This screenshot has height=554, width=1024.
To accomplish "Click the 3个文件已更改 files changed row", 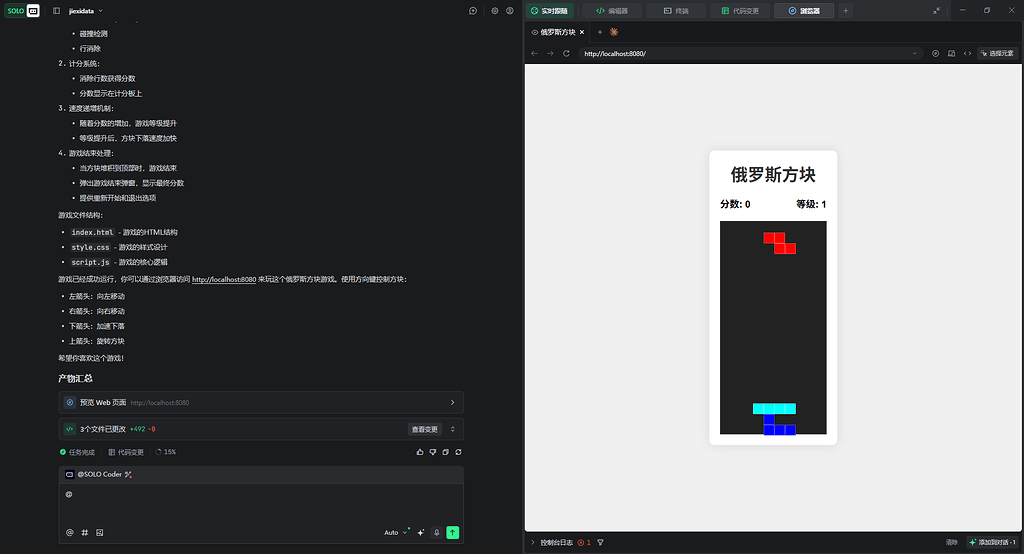I will 261,429.
